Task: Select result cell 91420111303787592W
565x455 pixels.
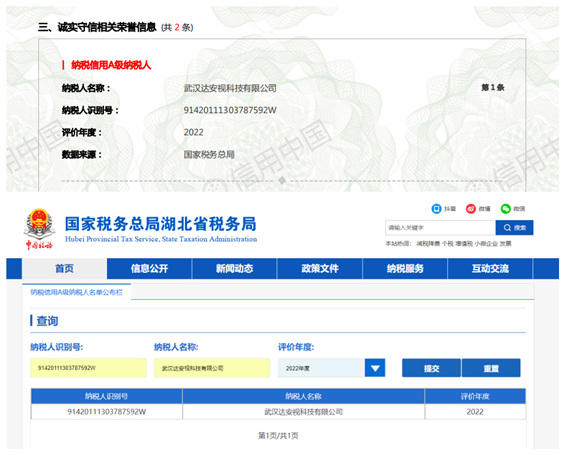Action: point(107,412)
